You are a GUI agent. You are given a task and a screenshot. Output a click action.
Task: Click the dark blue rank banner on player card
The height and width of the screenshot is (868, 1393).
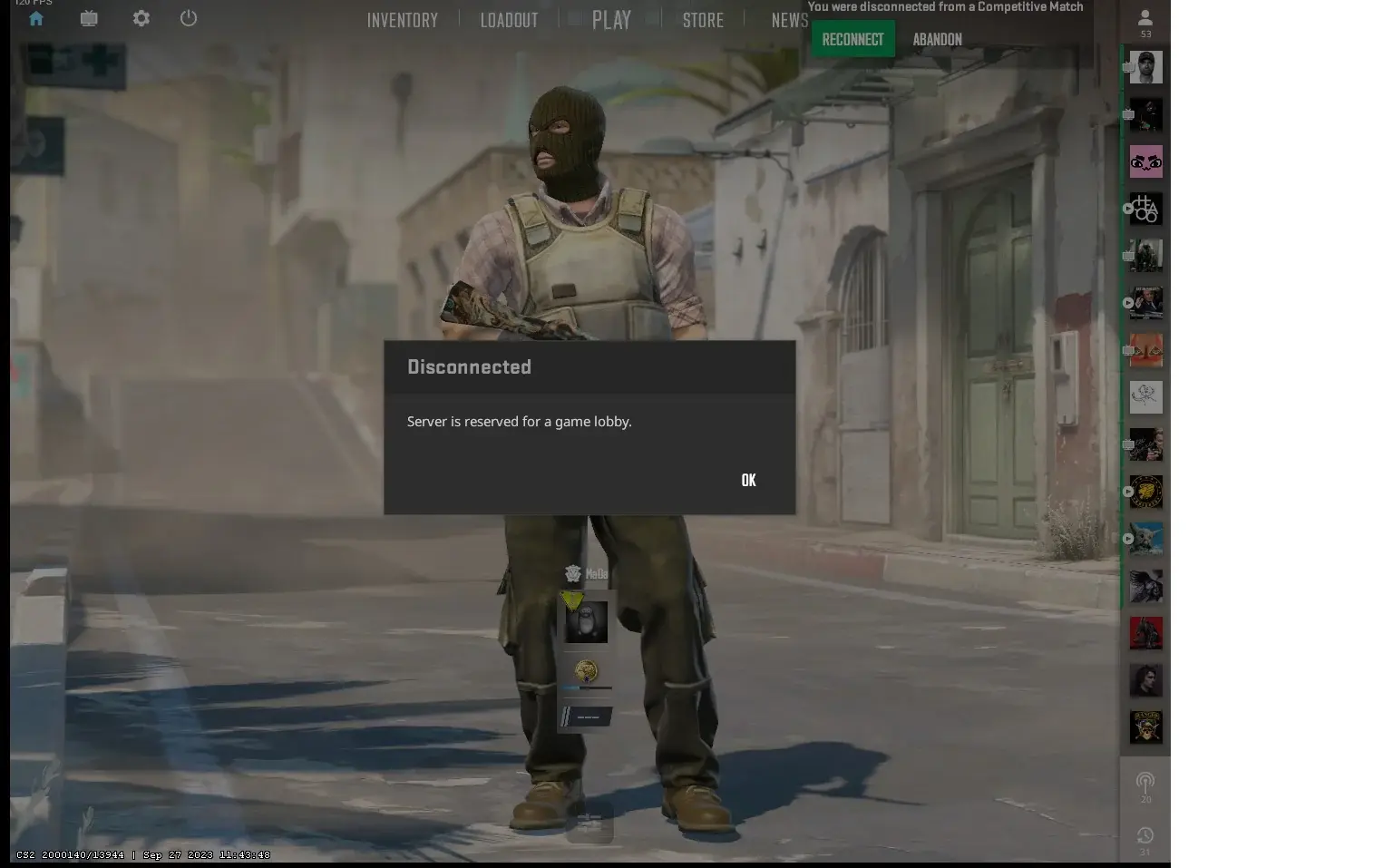[587, 717]
